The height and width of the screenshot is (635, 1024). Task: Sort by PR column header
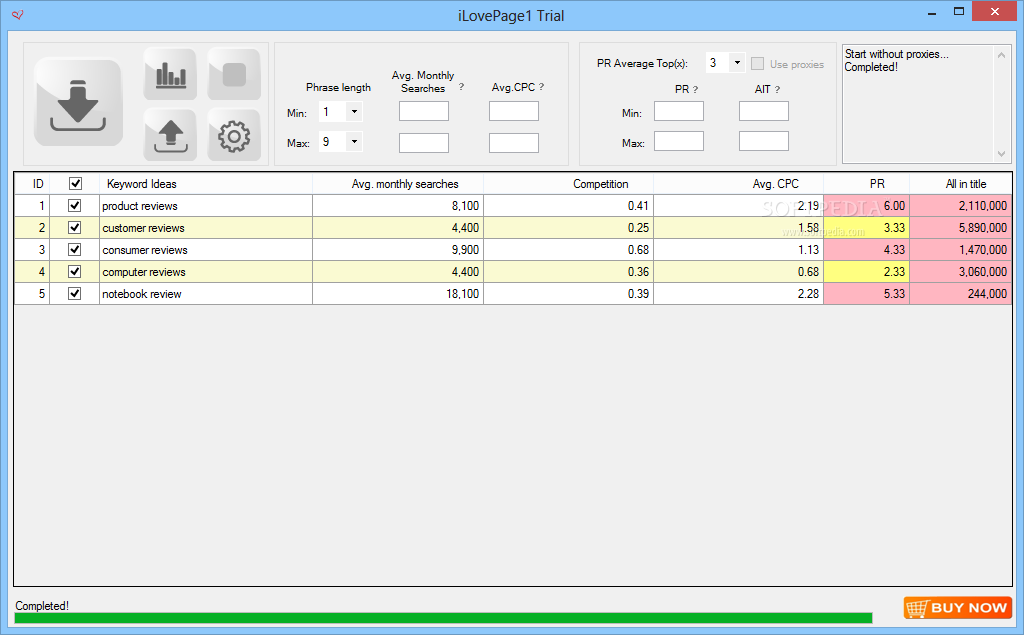(x=866, y=184)
